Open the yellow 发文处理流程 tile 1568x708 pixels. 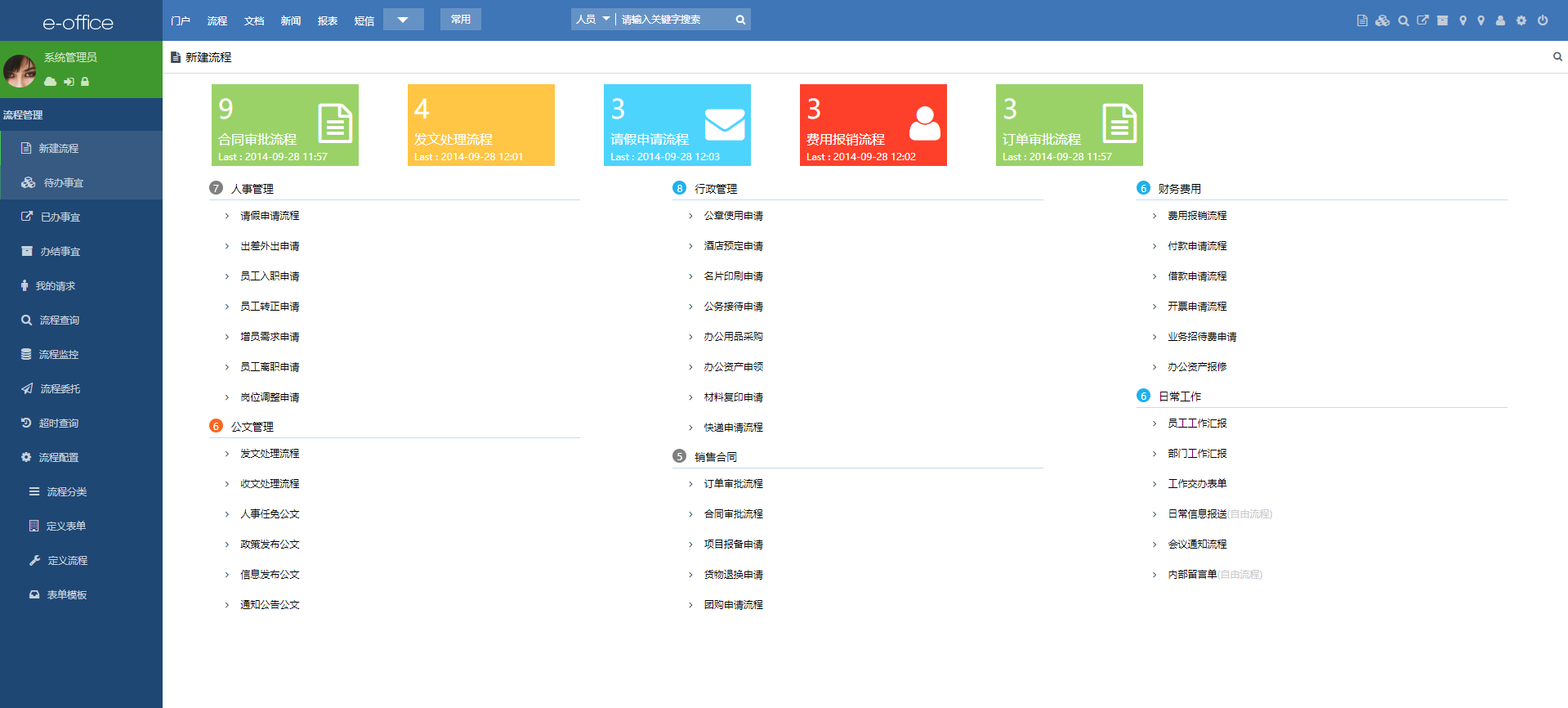[x=481, y=125]
